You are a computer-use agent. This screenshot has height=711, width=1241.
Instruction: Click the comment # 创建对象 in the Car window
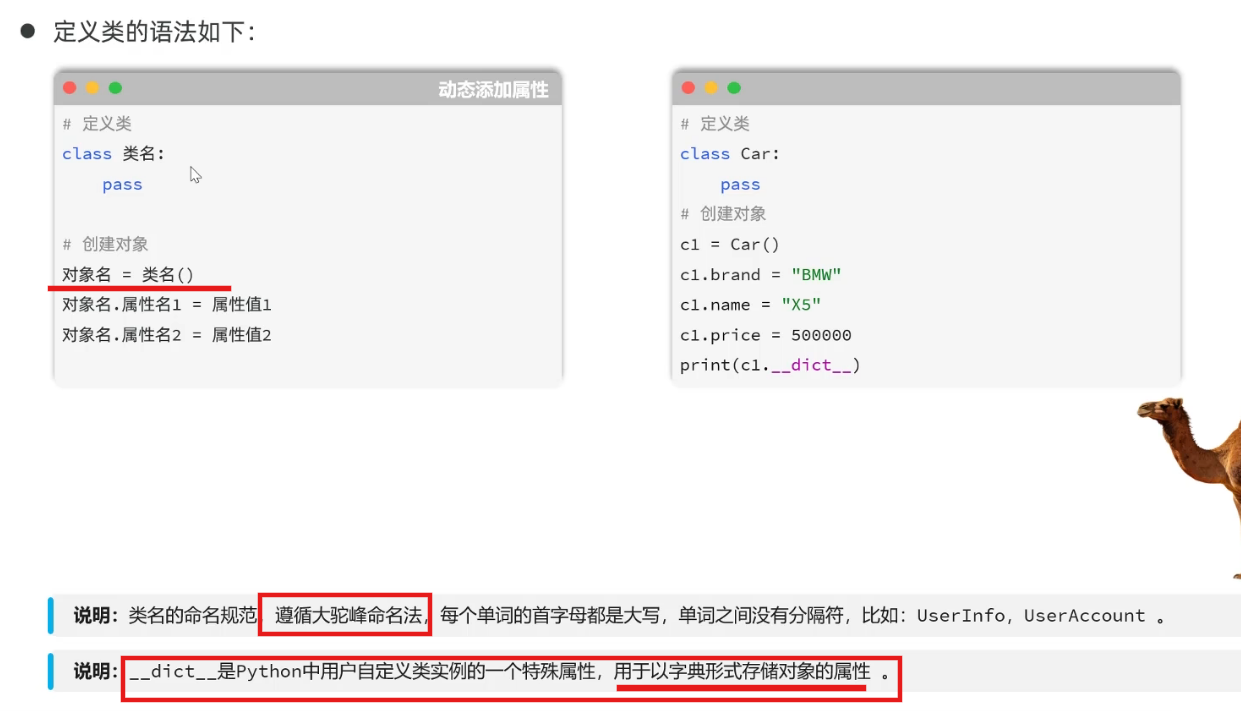click(x=723, y=214)
